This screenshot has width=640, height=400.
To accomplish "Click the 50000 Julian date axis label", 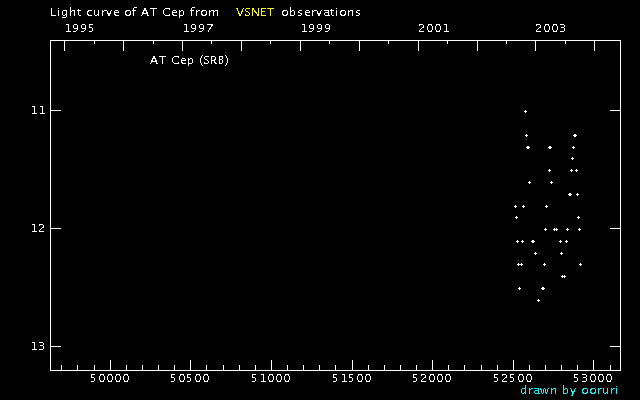I will (108, 379).
